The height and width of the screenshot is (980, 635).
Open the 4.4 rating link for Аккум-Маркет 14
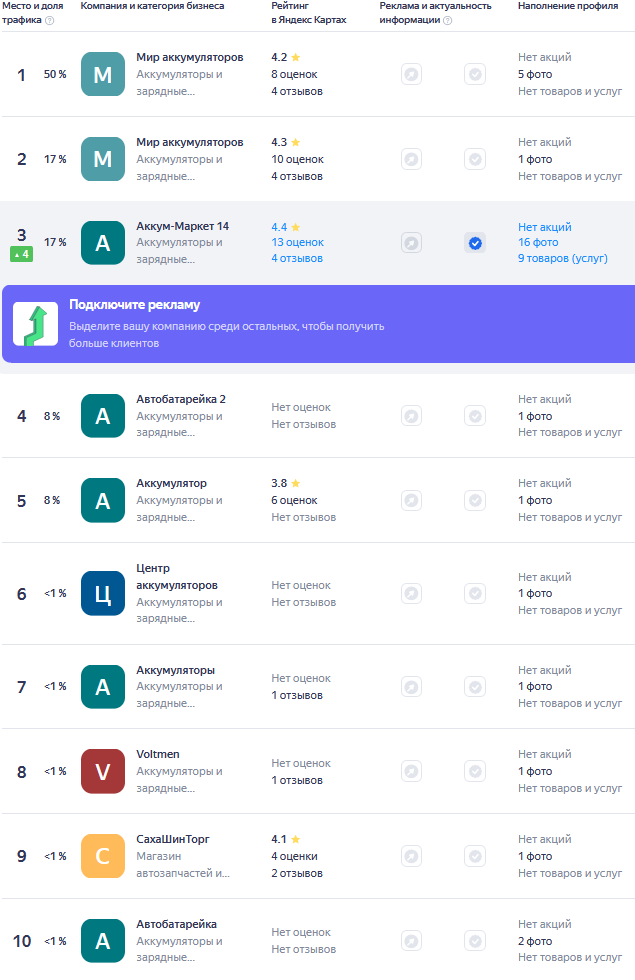point(286,227)
